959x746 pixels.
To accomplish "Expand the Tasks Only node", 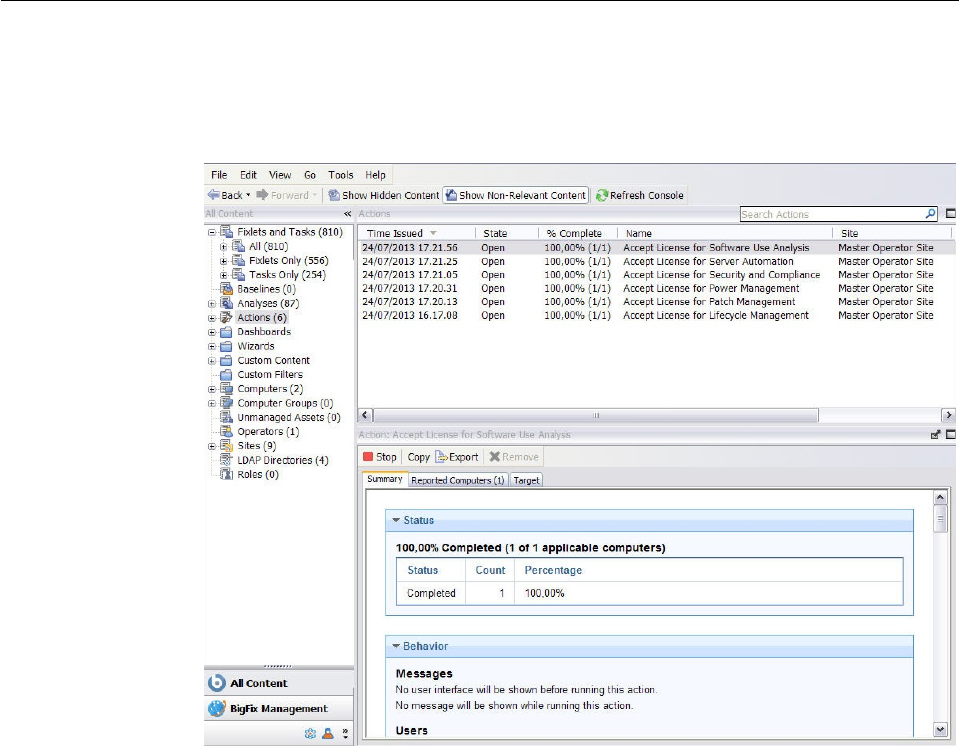I will pos(223,275).
